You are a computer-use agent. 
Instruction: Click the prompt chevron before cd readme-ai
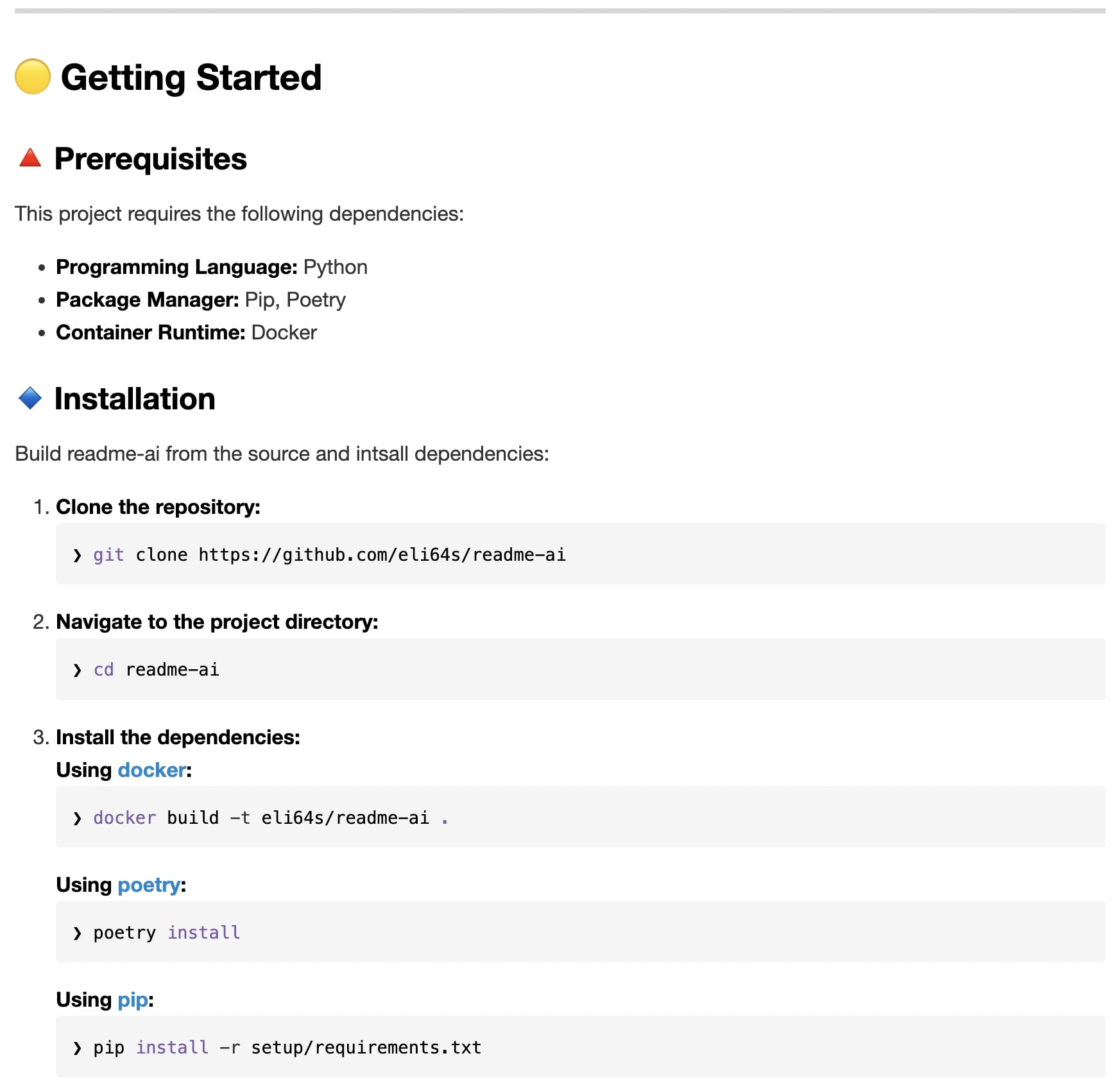[x=78, y=670]
